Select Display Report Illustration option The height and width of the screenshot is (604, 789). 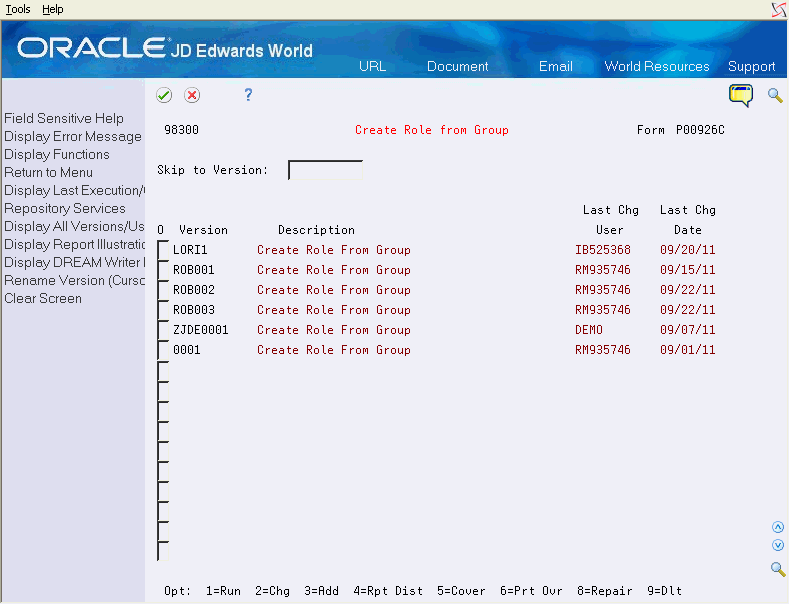pos(74,245)
